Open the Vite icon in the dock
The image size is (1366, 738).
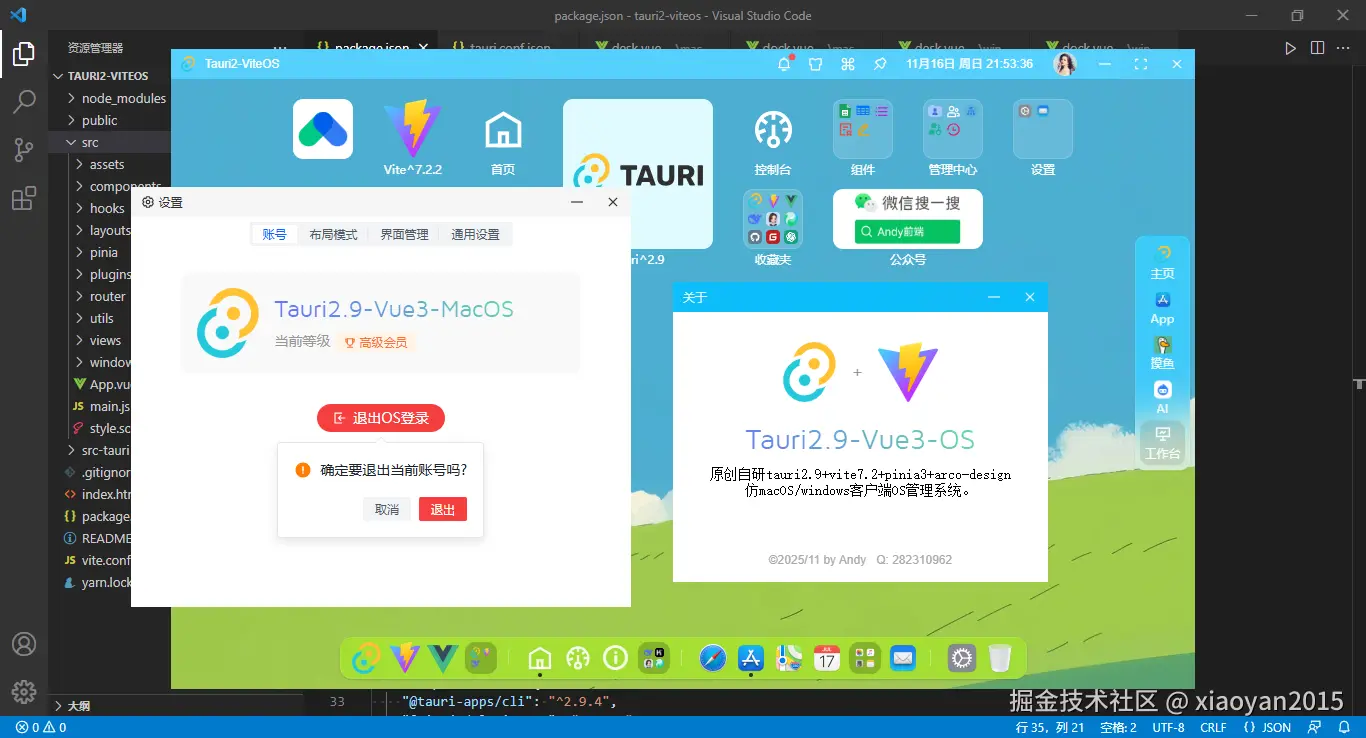coord(404,658)
